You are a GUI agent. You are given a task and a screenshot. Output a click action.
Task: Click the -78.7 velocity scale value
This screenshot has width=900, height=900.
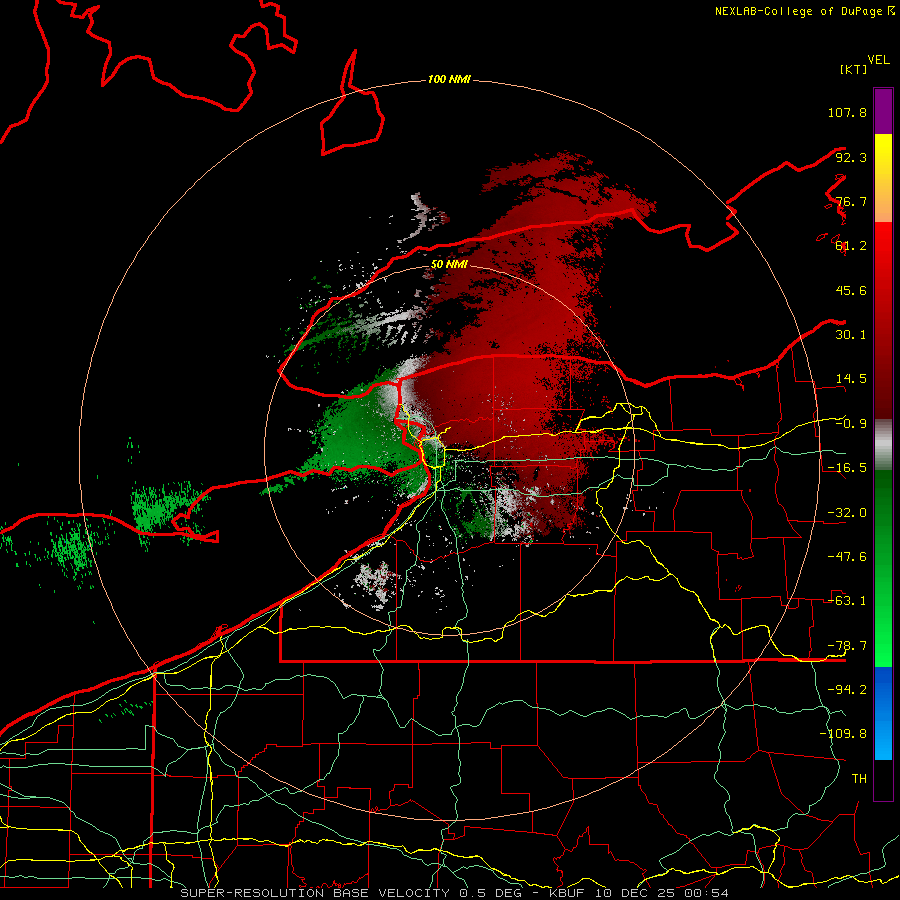coord(847,646)
